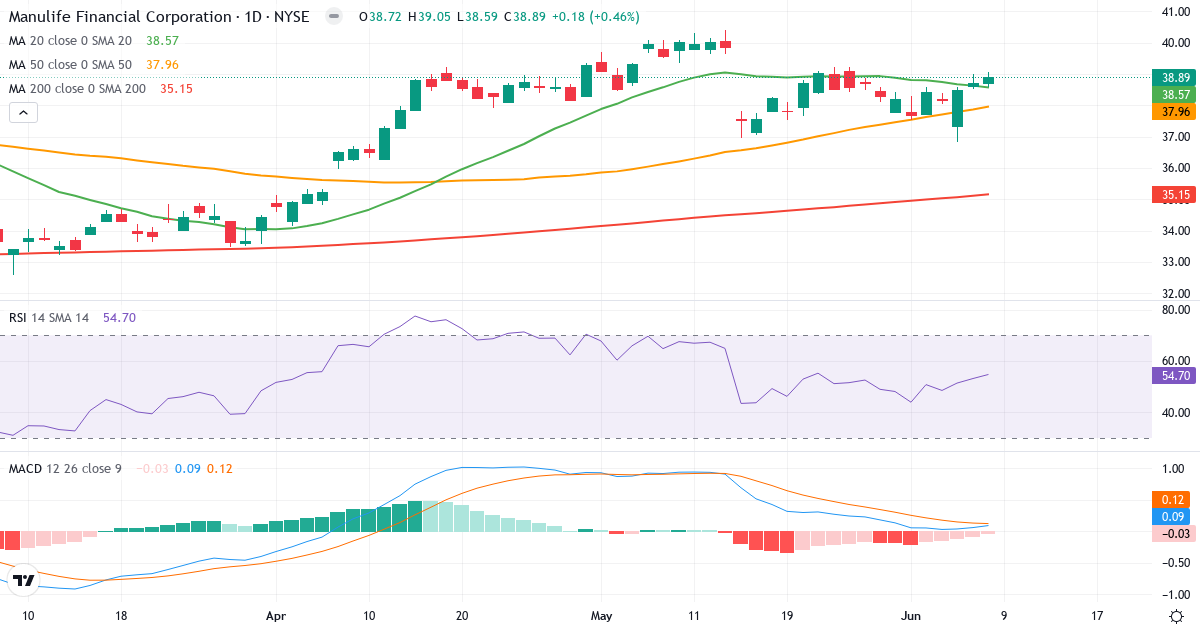Toggle the market status pill indicator
The image size is (1200, 630).
(x=334, y=17)
